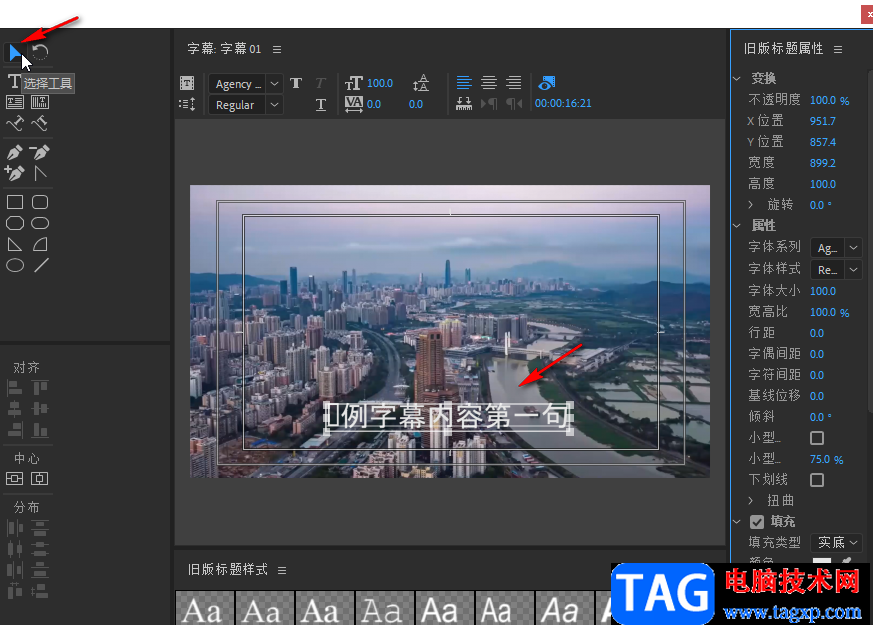Uncheck the 填充 fill checkbox
Image resolution: width=873 pixels, height=625 pixels.
point(757,521)
